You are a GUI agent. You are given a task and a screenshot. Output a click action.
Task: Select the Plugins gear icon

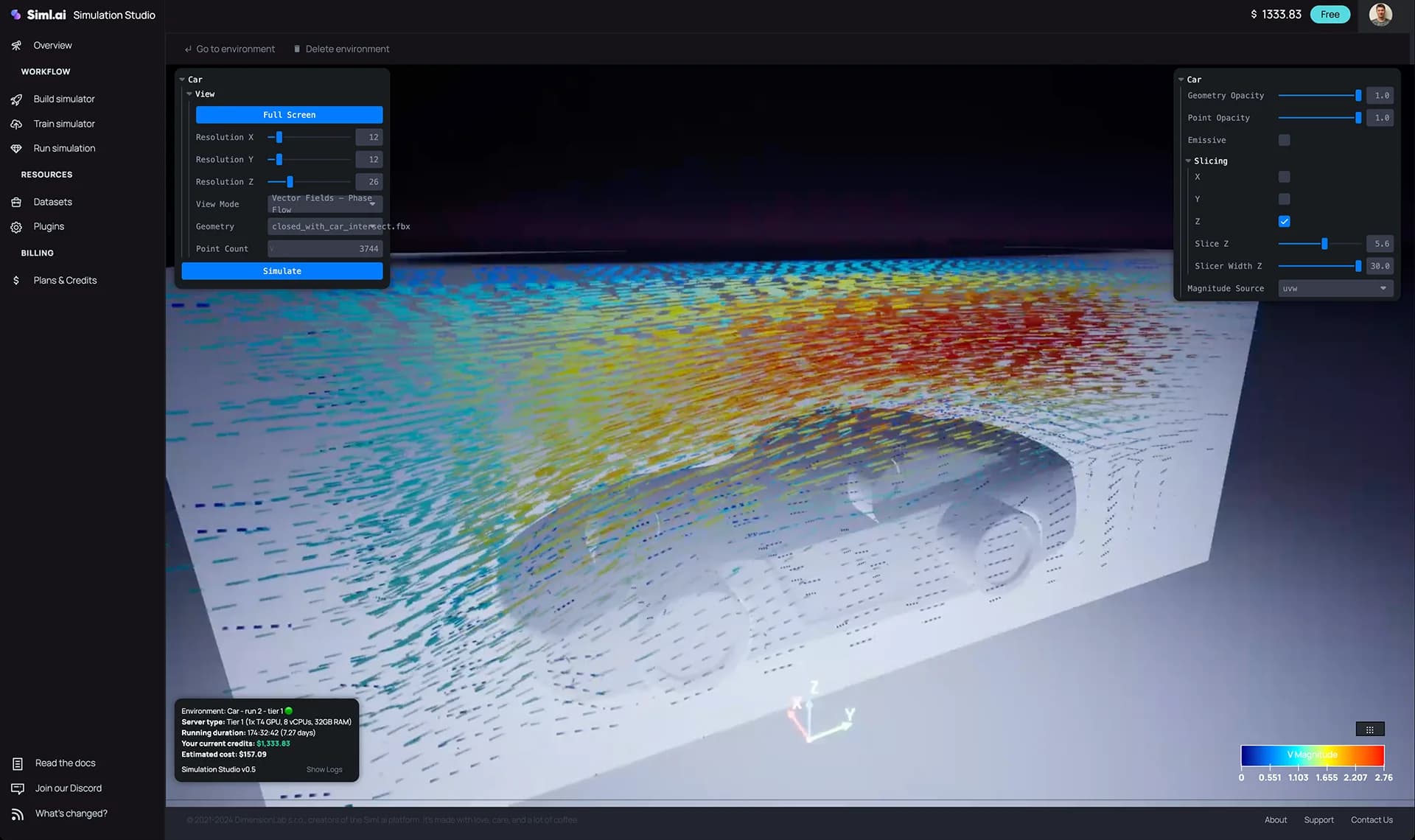pos(16,226)
